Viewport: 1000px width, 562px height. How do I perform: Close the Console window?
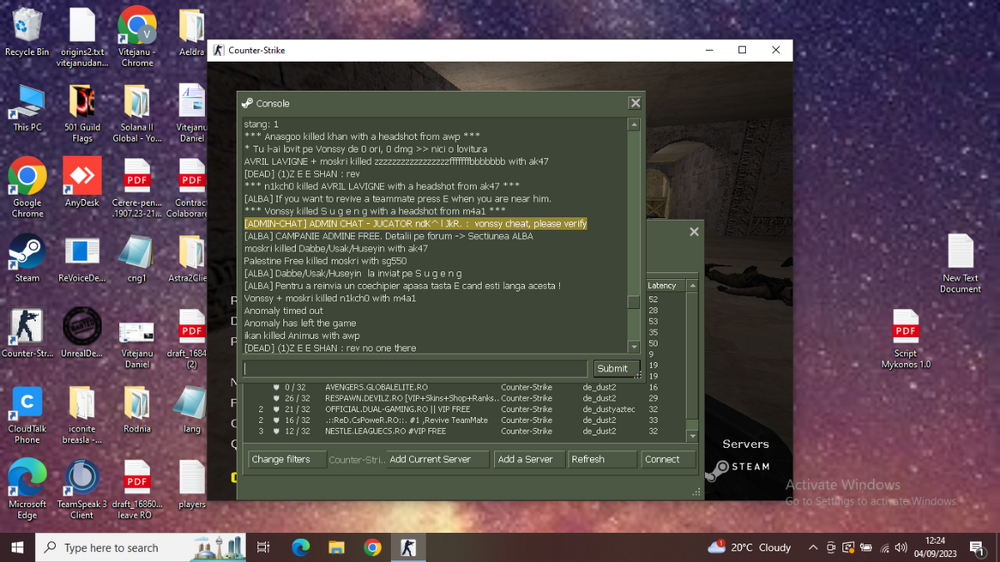[634, 103]
